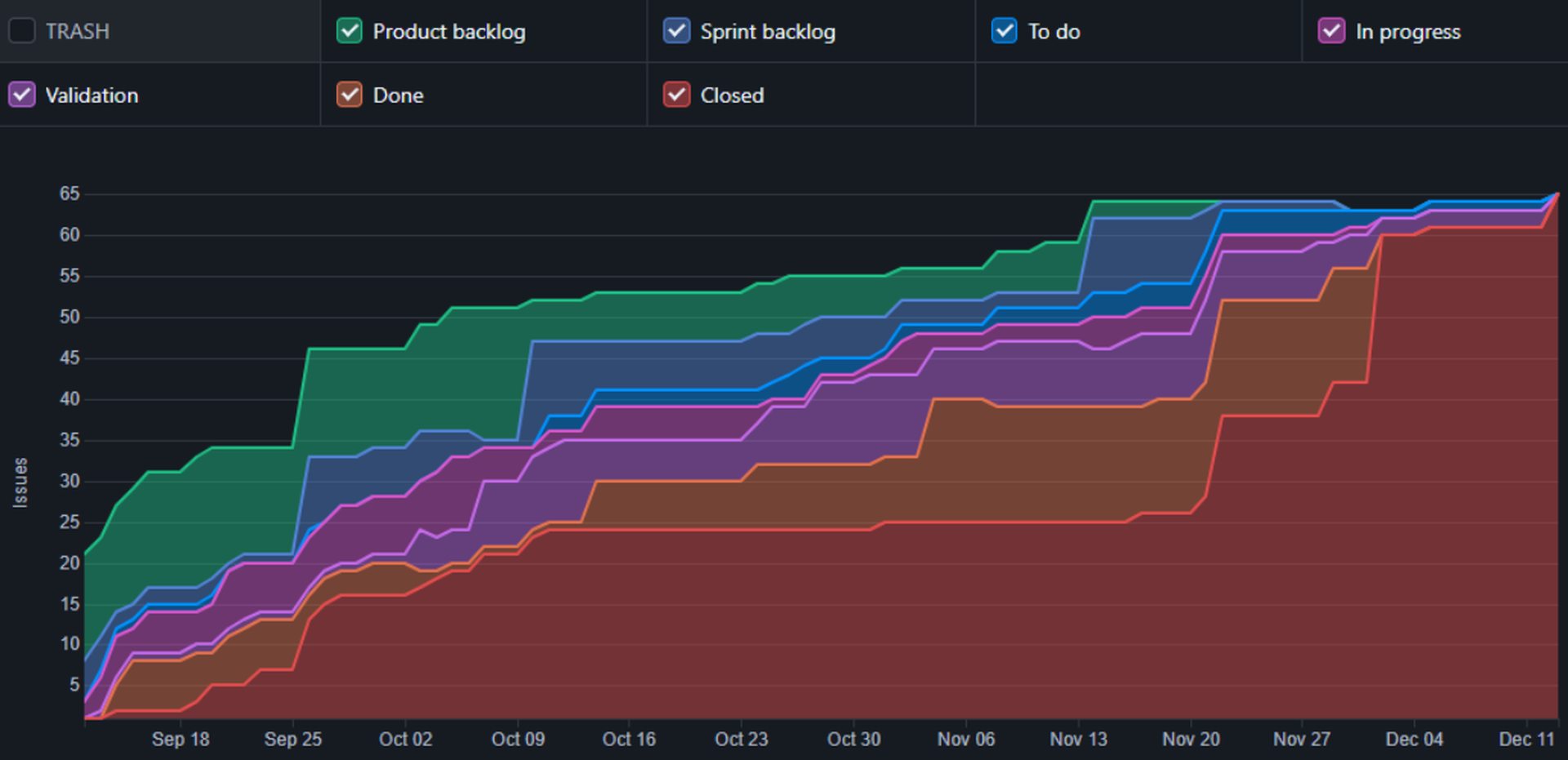
Task: Click the 20 value on y-axis
Action: (x=69, y=563)
